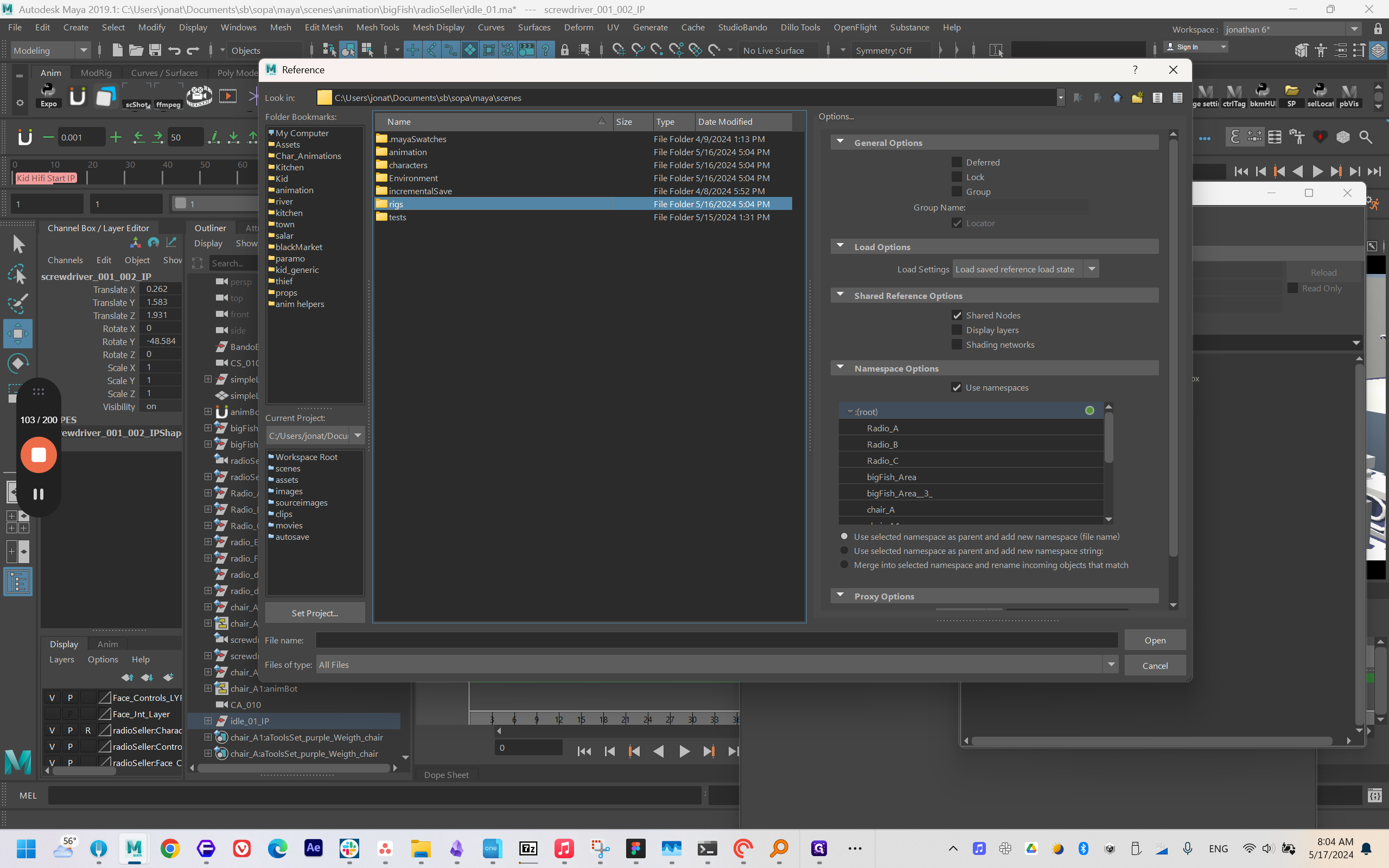Switch Reference dialog to list view
1389x868 pixels.
pyautogui.click(x=1158, y=98)
